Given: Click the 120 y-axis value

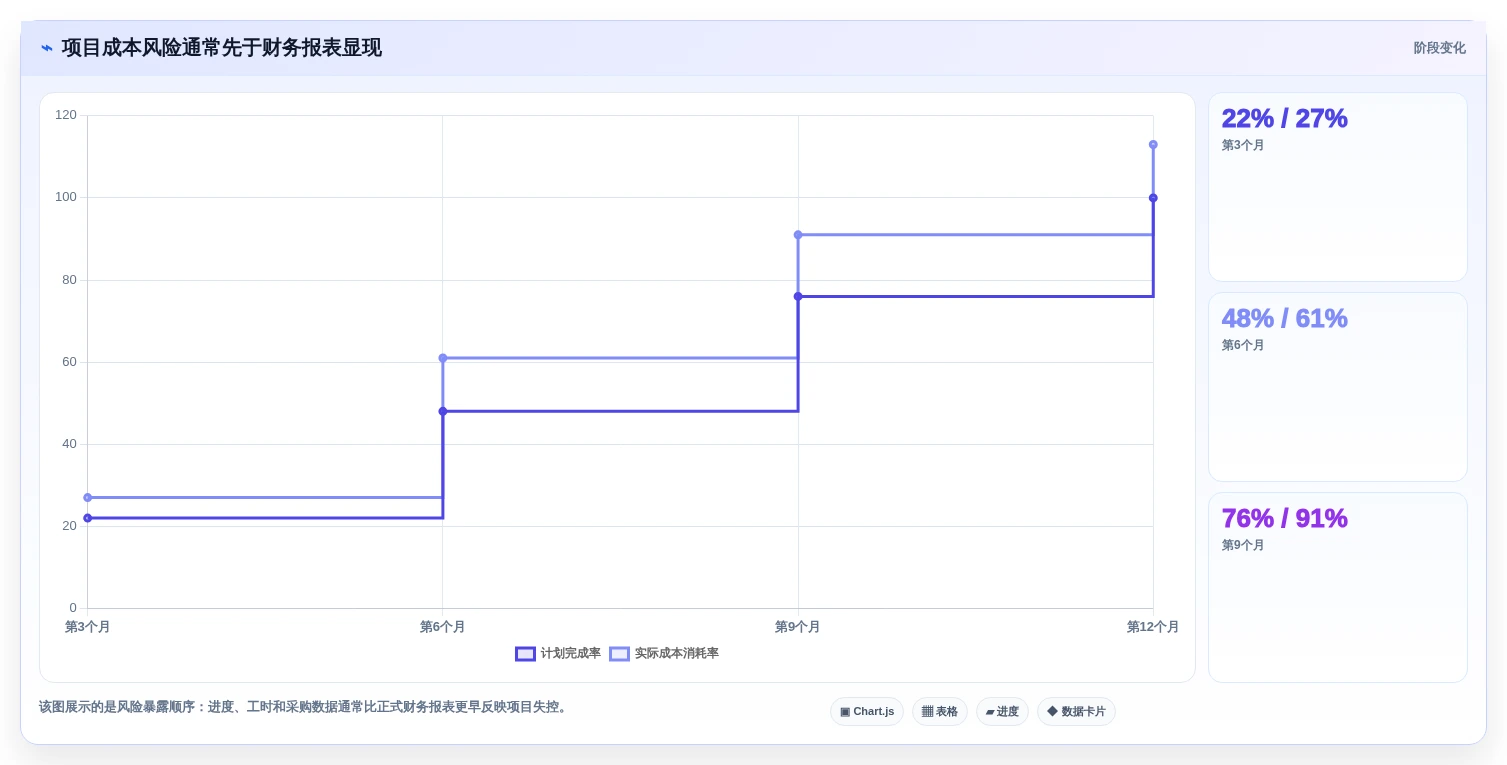Looking at the screenshot, I should tap(66, 115).
